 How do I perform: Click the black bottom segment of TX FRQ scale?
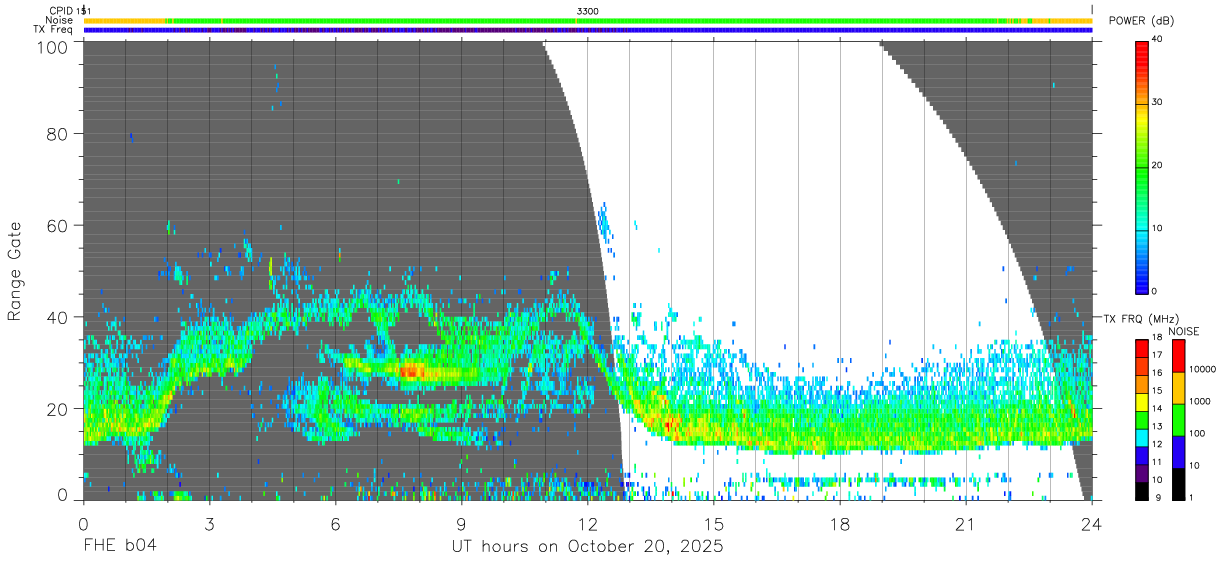1141,491
